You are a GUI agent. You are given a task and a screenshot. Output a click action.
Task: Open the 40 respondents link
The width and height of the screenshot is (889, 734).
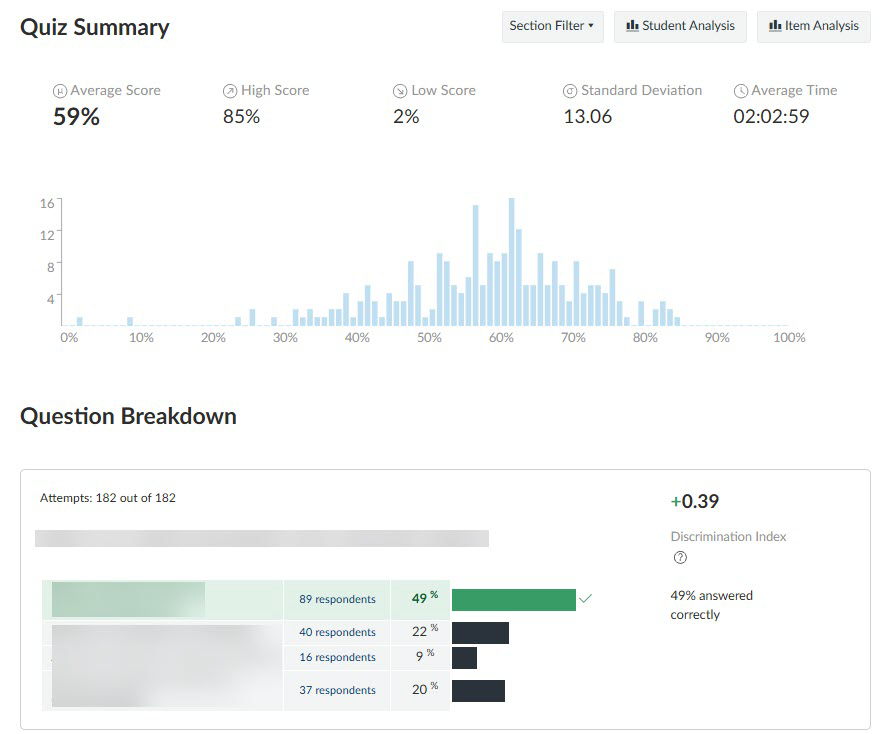(337, 632)
